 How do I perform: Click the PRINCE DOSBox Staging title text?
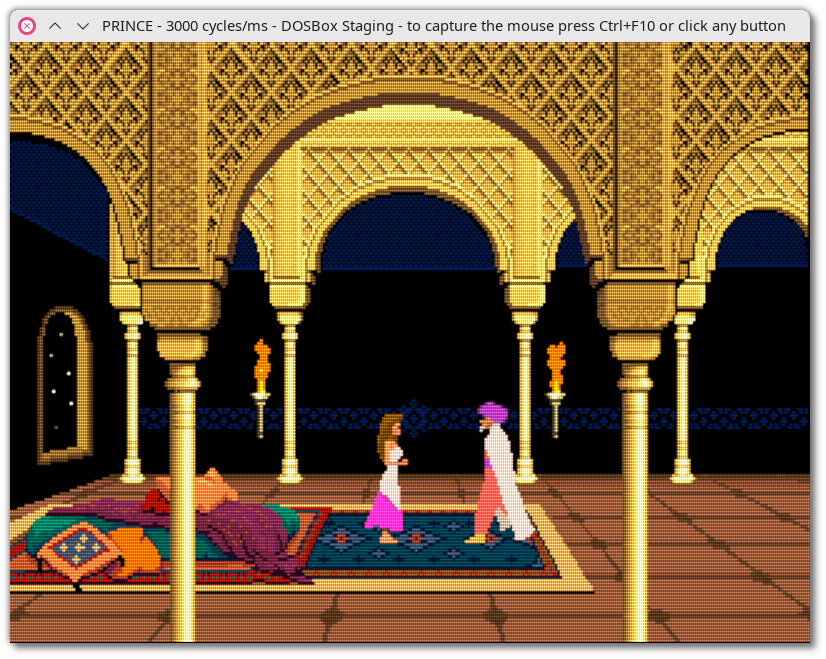coord(444,26)
